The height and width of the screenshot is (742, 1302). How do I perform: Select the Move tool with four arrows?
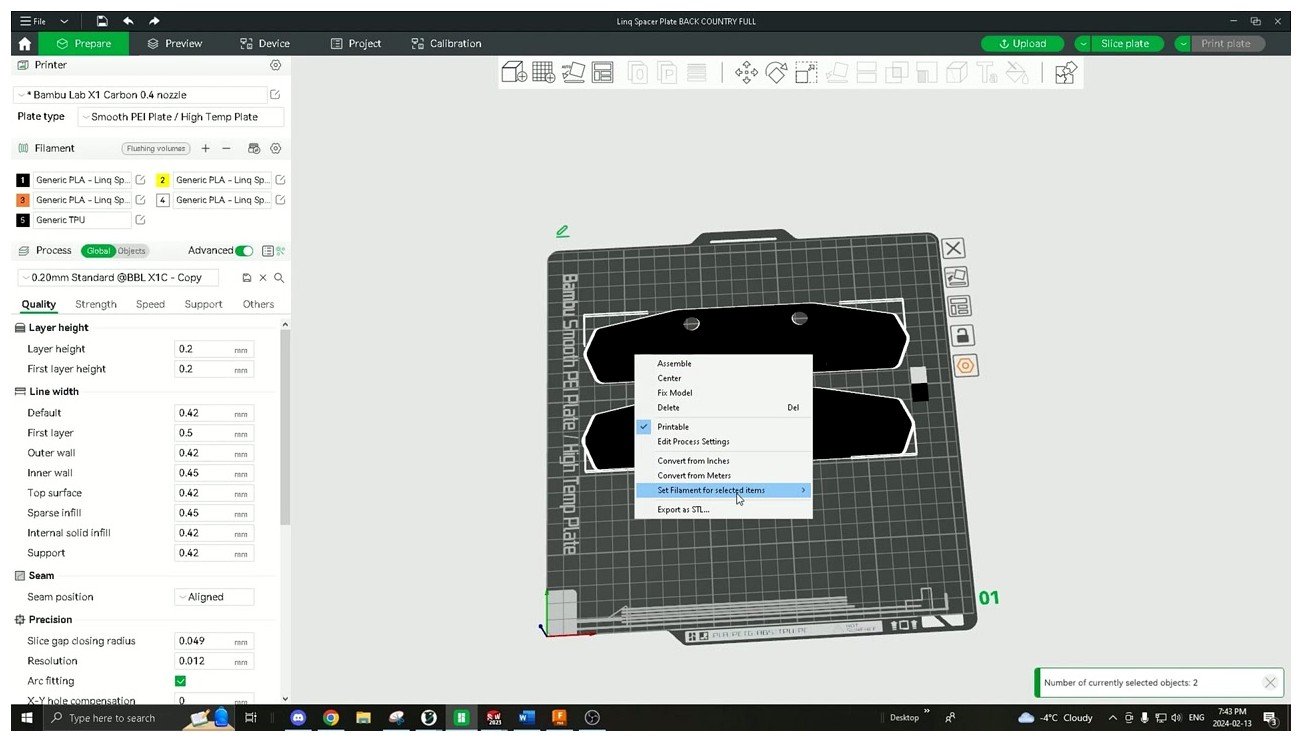(746, 72)
